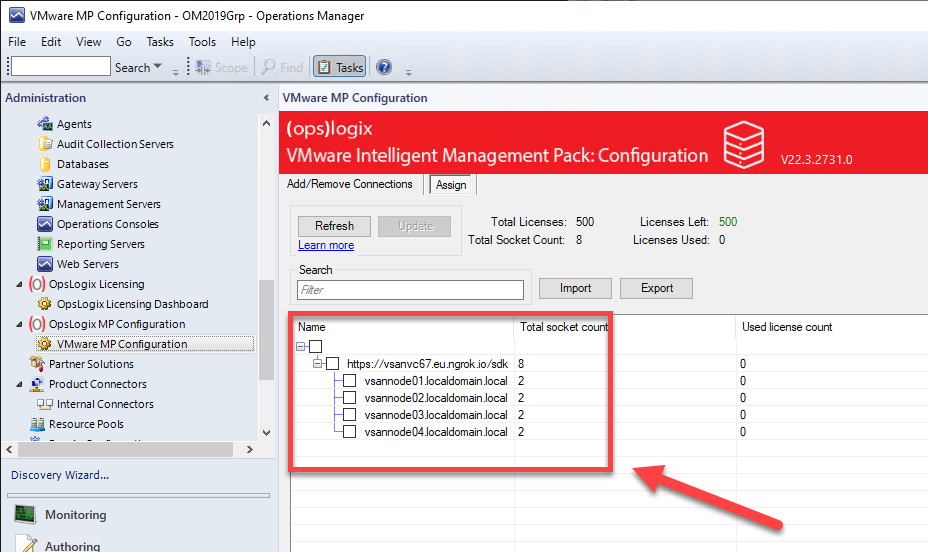This screenshot has width=928, height=552.
Task: Click the Databases icon
Action: (x=45, y=164)
